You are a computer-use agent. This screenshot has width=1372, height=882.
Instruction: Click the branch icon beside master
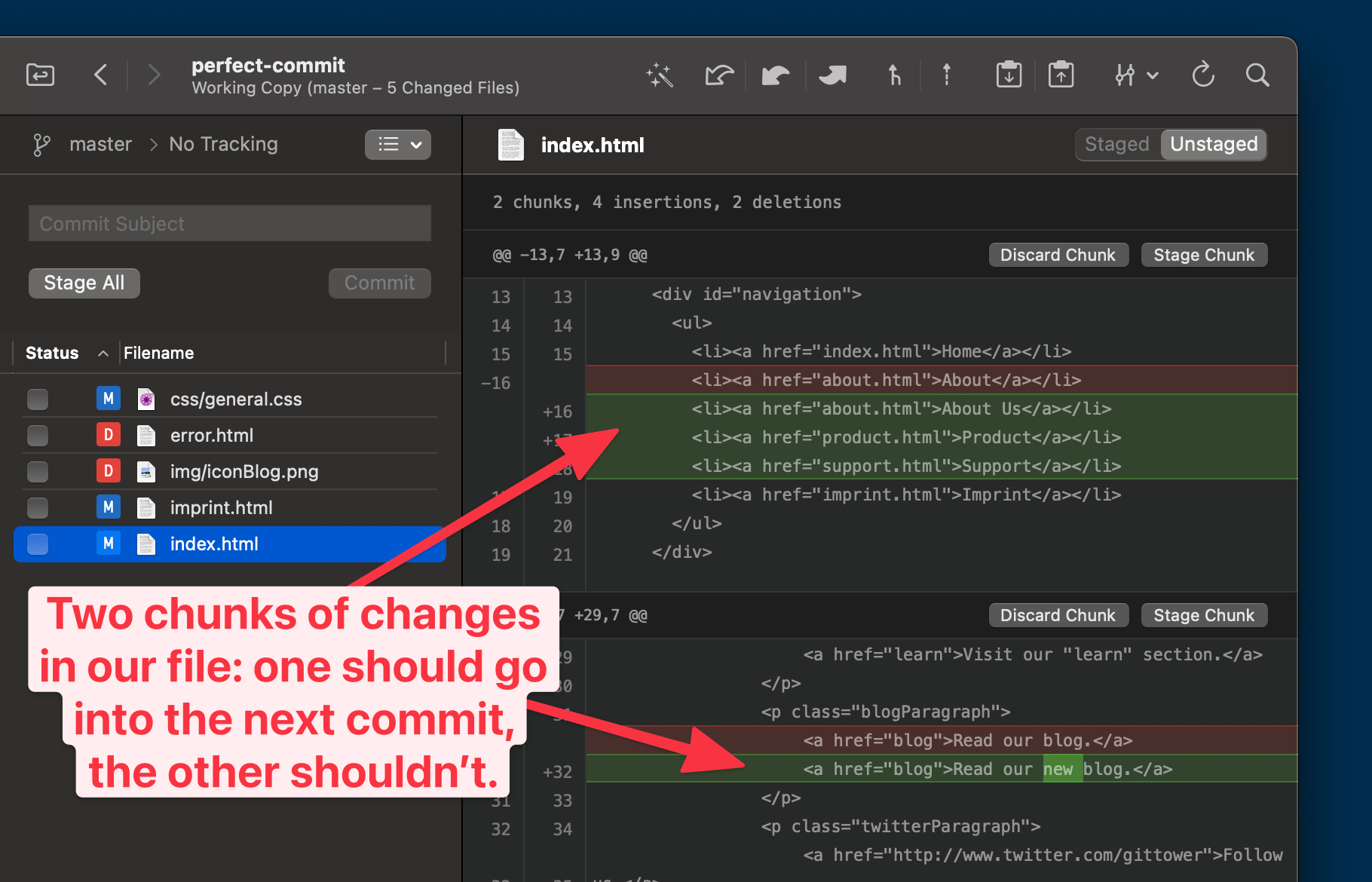click(x=42, y=144)
